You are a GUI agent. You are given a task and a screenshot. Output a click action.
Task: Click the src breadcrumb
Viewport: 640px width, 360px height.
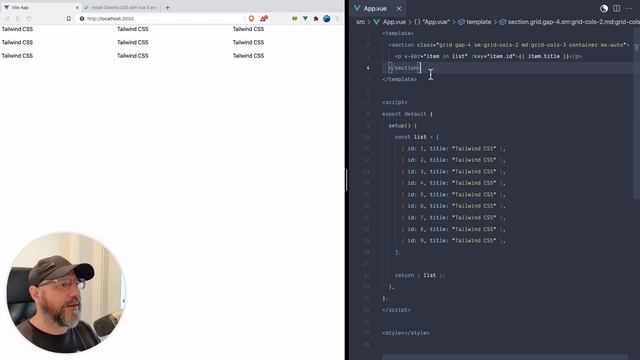[360, 22]
